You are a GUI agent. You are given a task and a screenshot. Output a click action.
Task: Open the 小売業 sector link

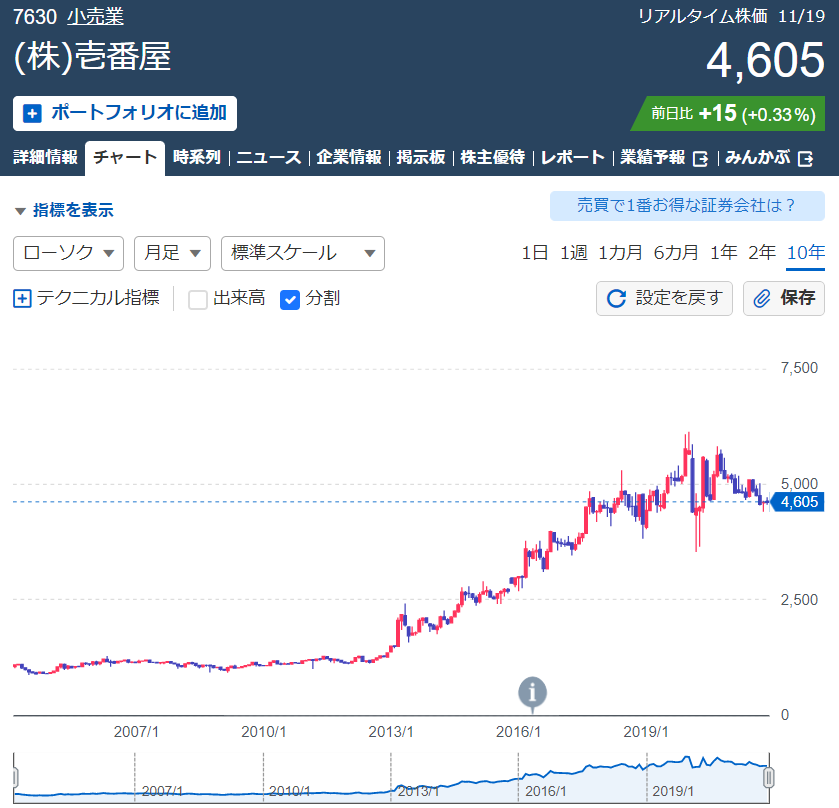click(x=95, y=17)
